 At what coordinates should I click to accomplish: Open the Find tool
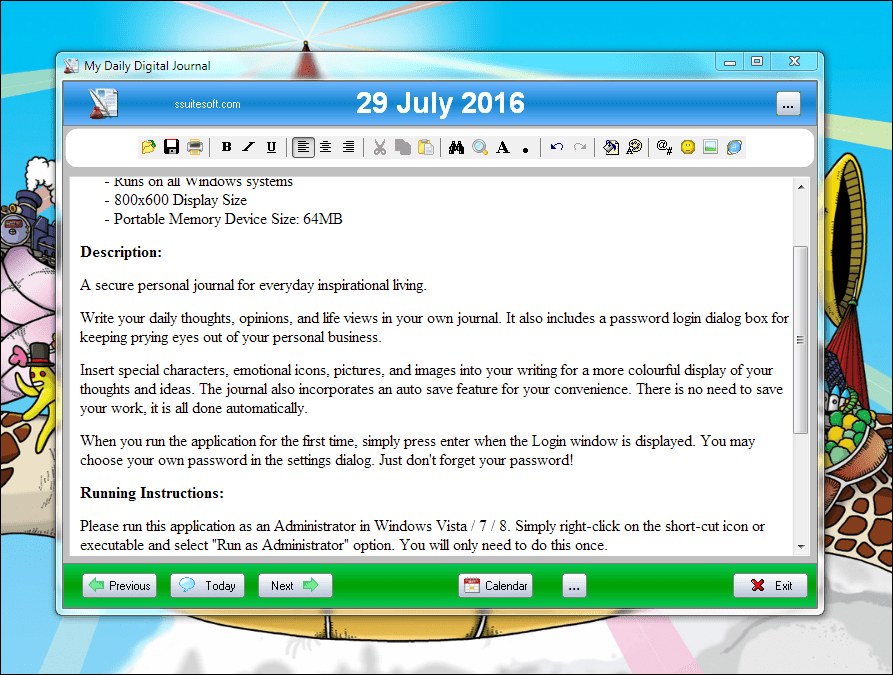(x=456, y=147)
